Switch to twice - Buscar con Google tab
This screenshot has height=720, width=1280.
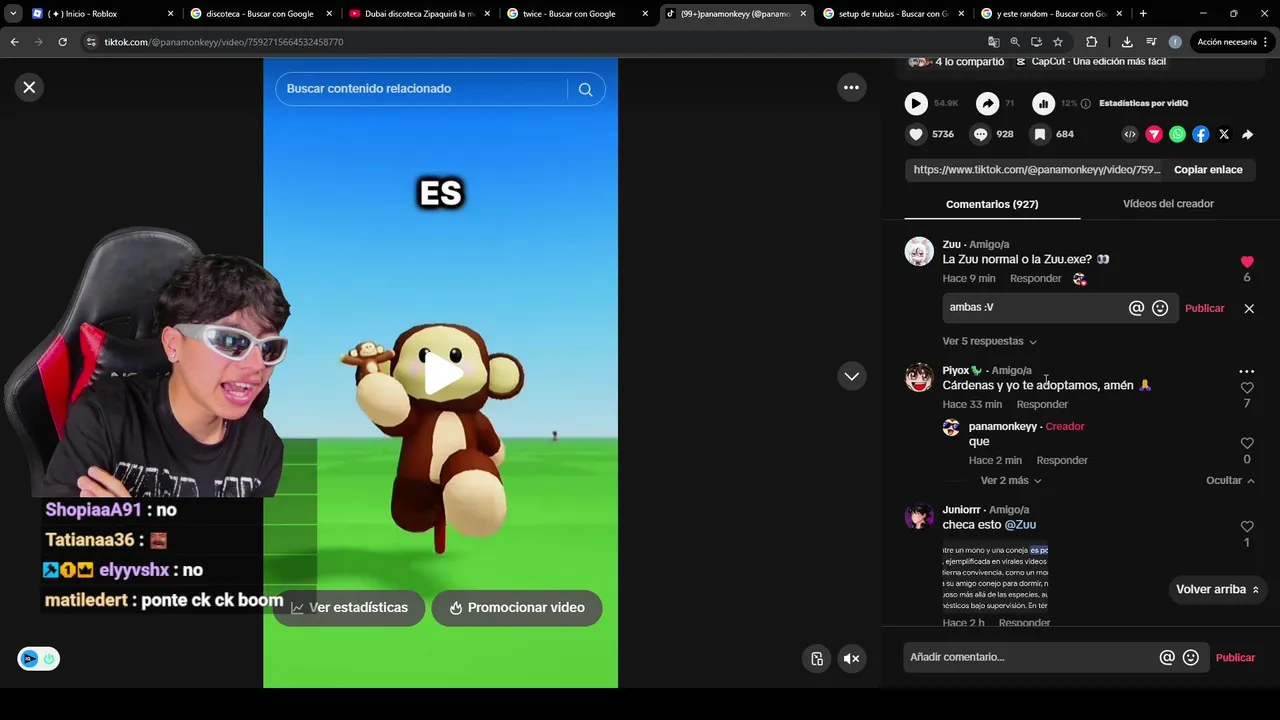576,14
